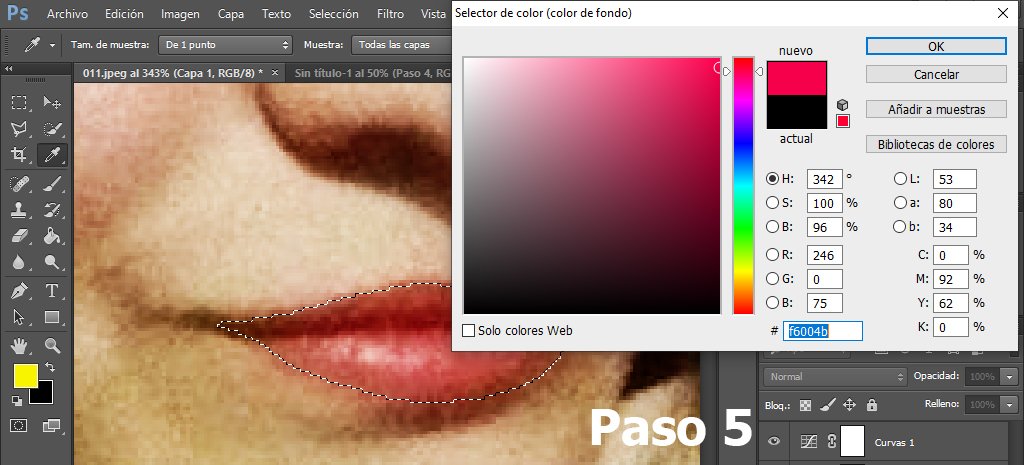Lock transparent pixels in Layers panel
Screen dimensions: 1024x465
coord(805,405)
